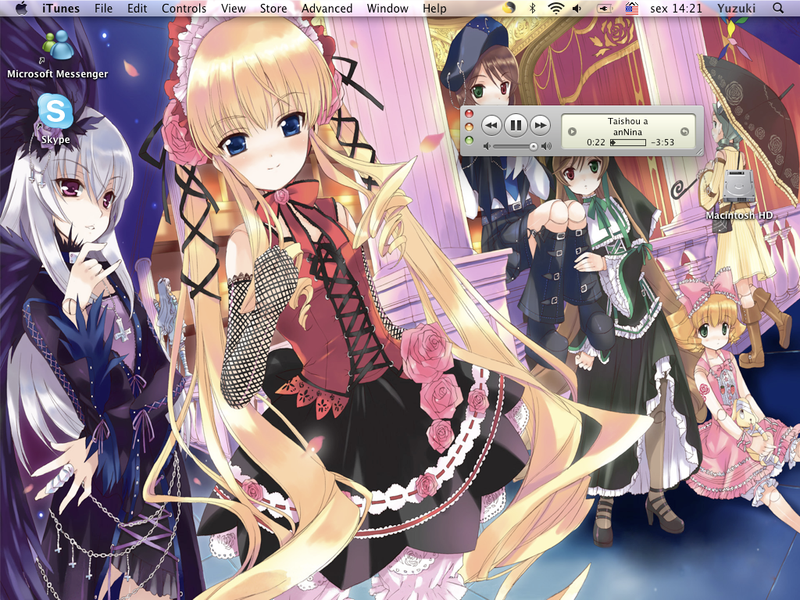
Task: Open the Window menu
Action: [387, 8]
